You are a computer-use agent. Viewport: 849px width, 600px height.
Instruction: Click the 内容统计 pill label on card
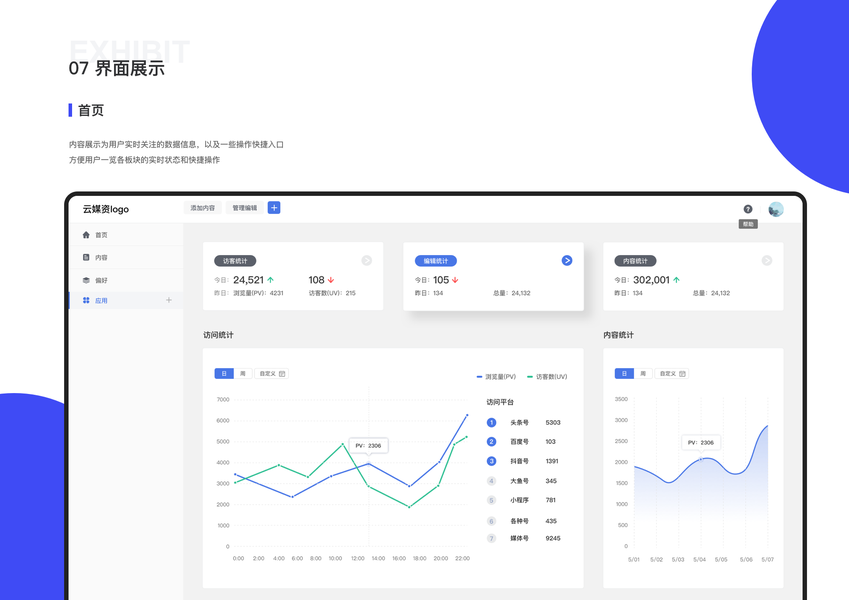(x=635, y=261)
